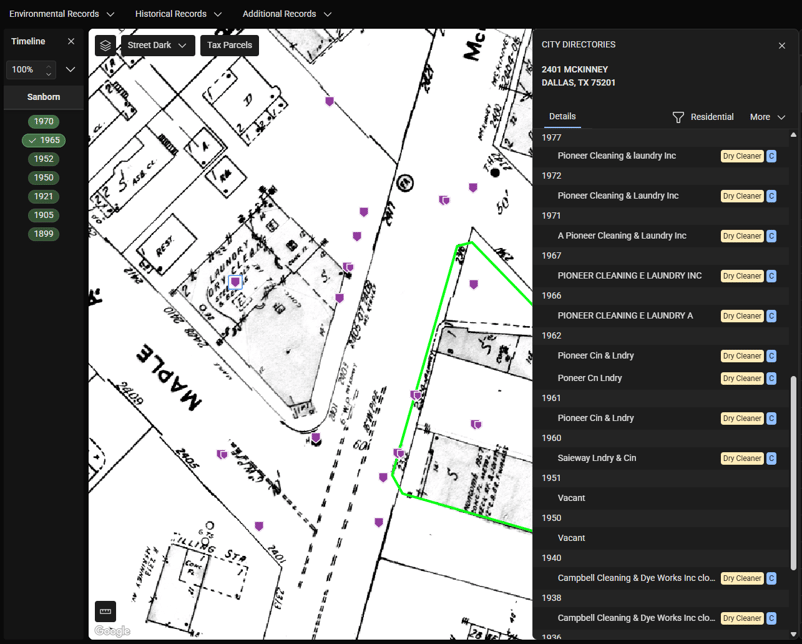Open the Environmental Records menu
The width and height of the screenshot is (802, 644).
coord(62,14)
